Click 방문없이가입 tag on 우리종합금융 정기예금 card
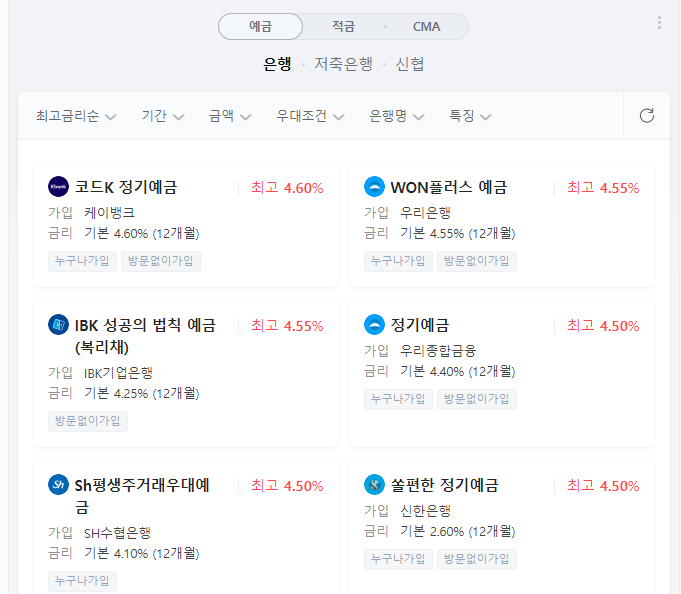 click(x=477, y=399)
